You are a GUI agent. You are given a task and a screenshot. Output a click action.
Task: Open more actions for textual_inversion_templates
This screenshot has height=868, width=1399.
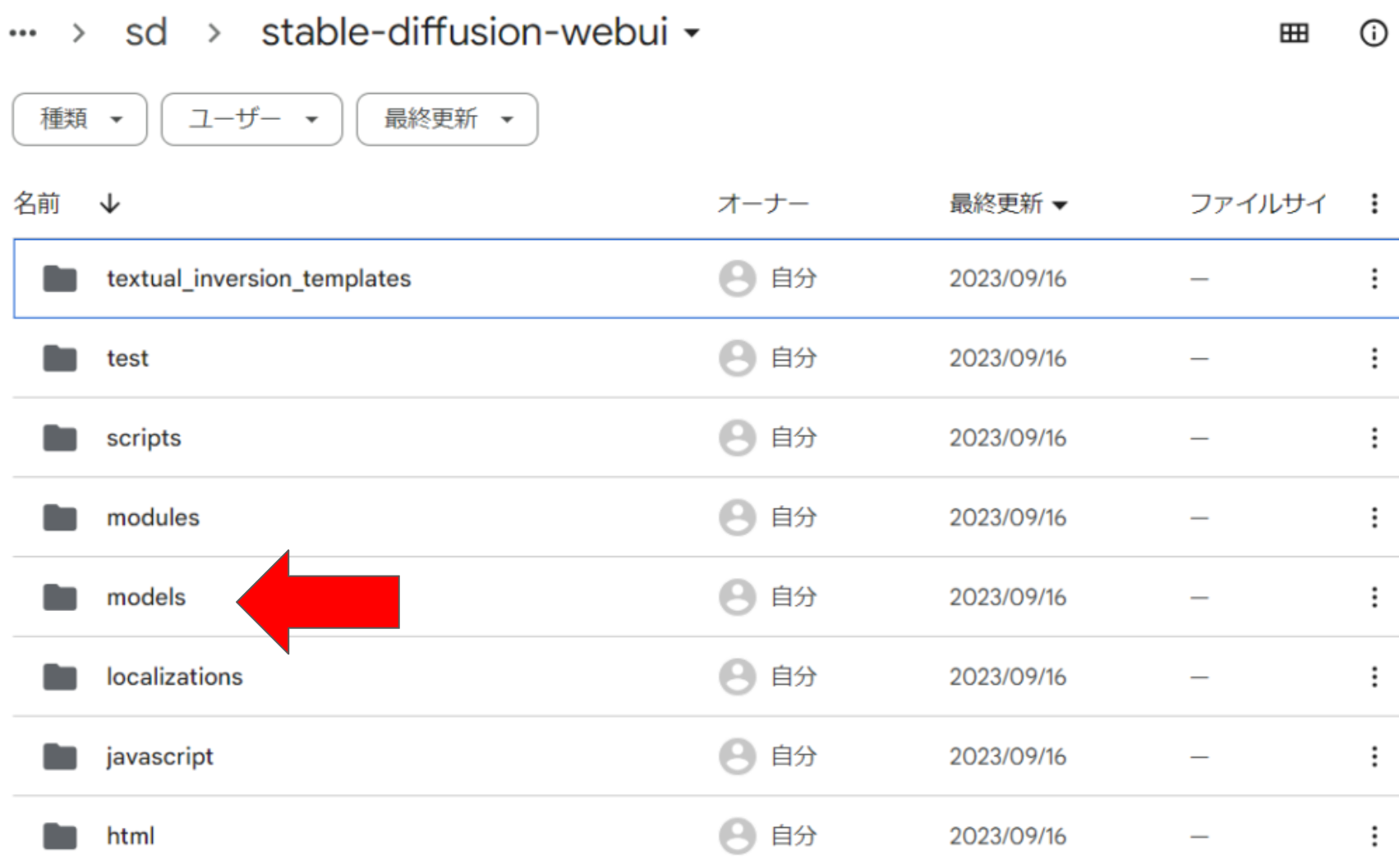tap(1373, 278)
